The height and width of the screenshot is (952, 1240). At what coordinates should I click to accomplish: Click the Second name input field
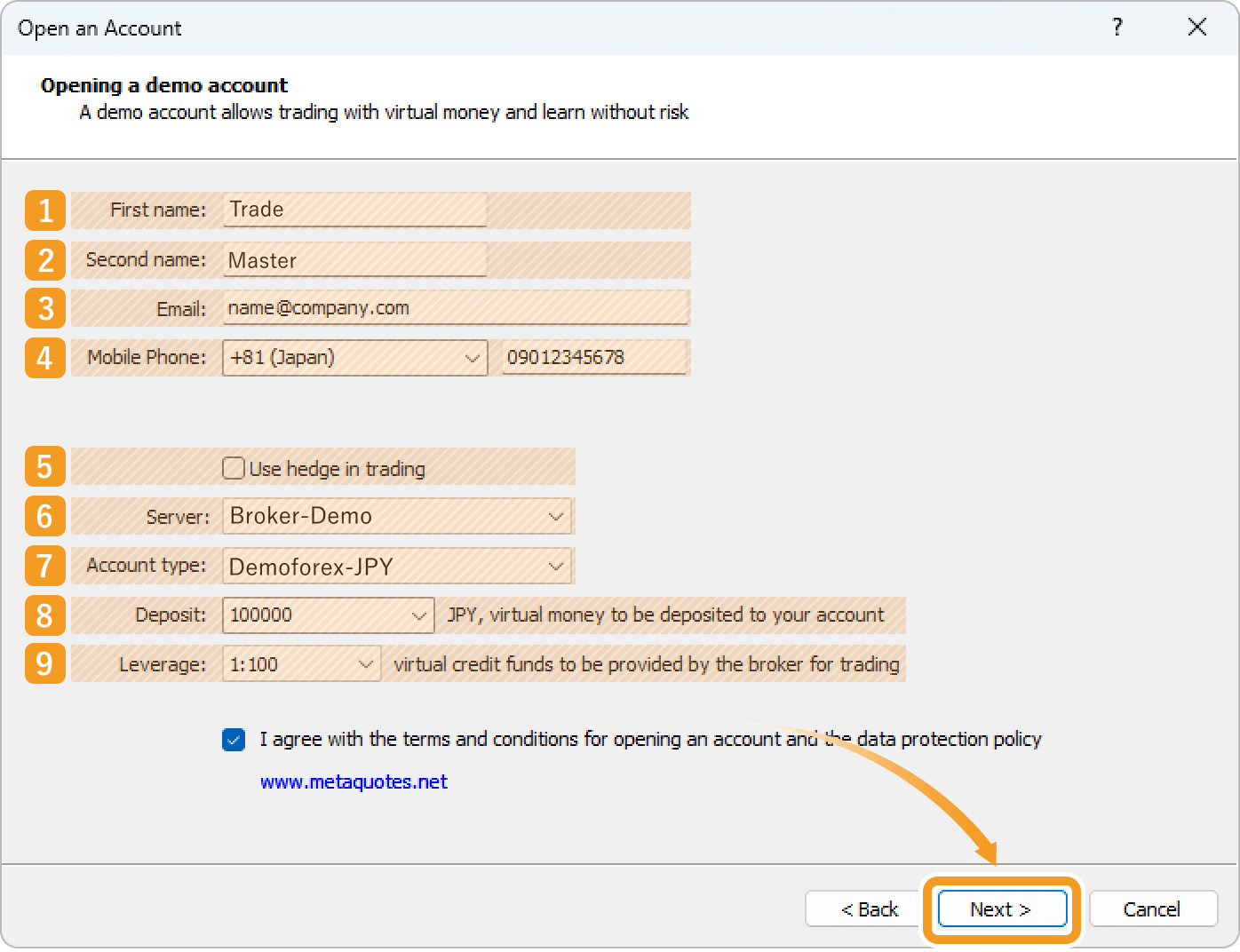[x=354, y=260]
